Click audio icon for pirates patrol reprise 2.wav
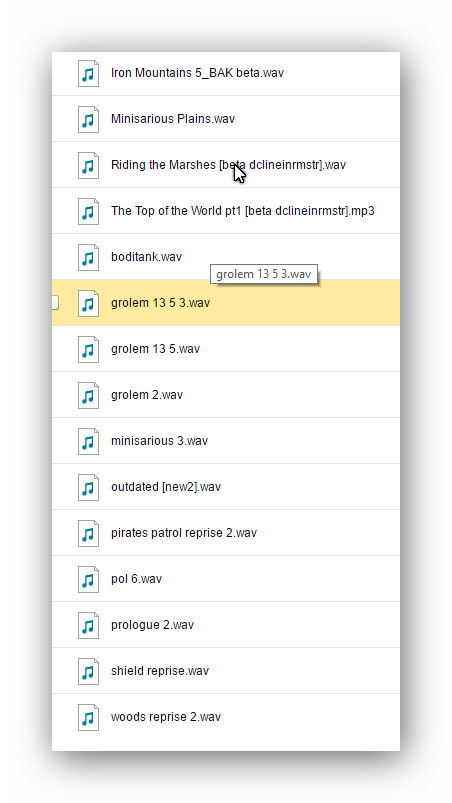 [x=88, y=533]
